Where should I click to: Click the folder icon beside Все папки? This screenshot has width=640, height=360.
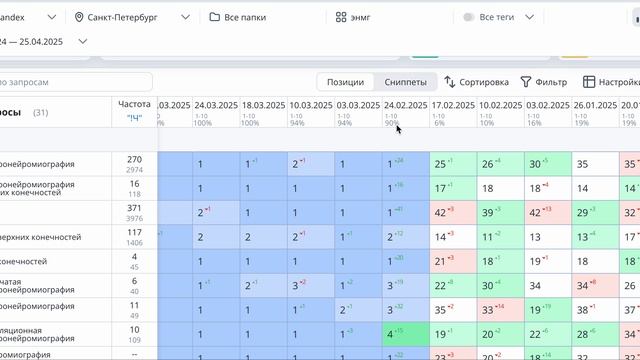(x=214, y=17)
